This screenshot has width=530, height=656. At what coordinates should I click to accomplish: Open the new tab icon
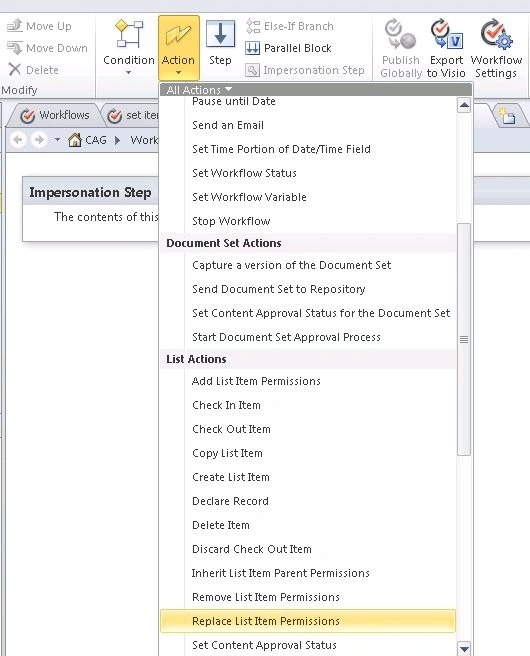[507, 116]
